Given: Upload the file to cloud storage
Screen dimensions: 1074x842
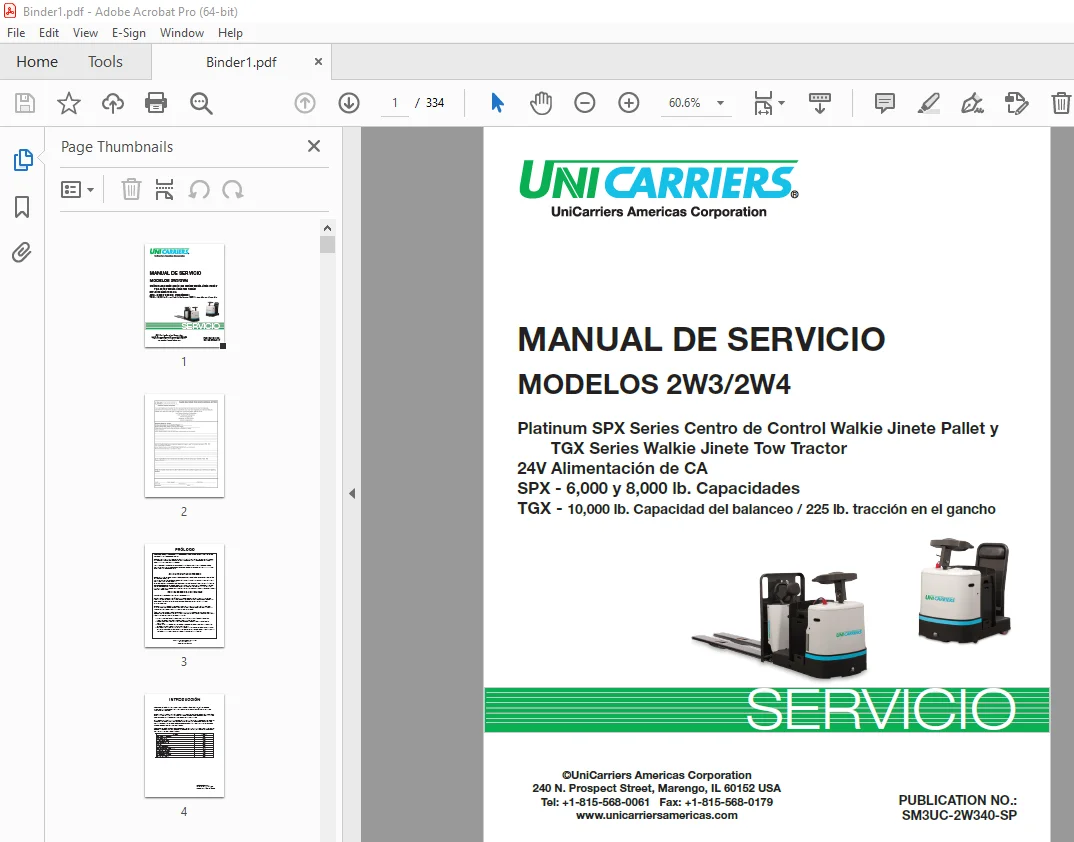Looking at the screenshot, I should 113,103.
